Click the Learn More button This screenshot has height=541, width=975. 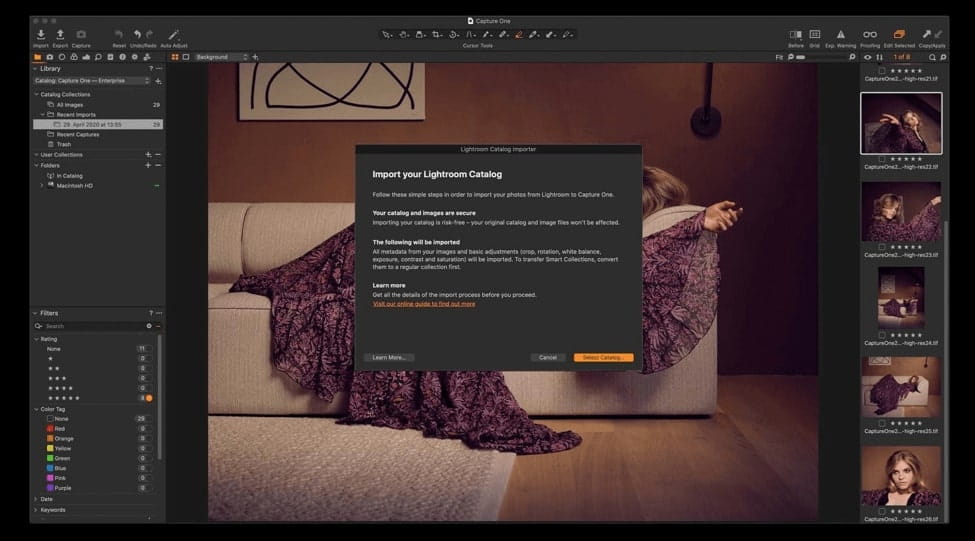389,358
